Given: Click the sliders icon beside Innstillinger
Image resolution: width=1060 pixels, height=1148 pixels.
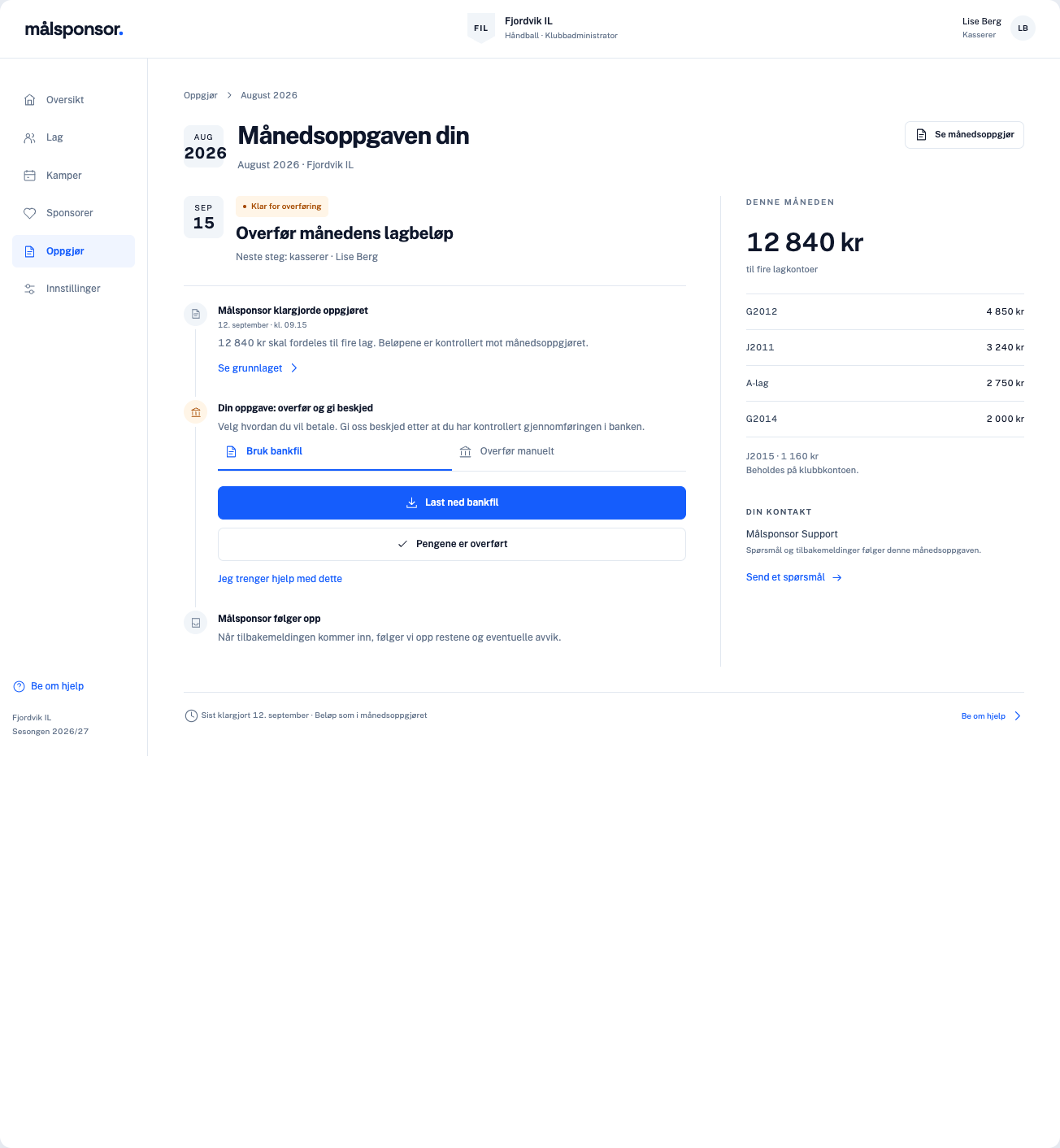Looking at the screenshot, I should coord(30,289).
